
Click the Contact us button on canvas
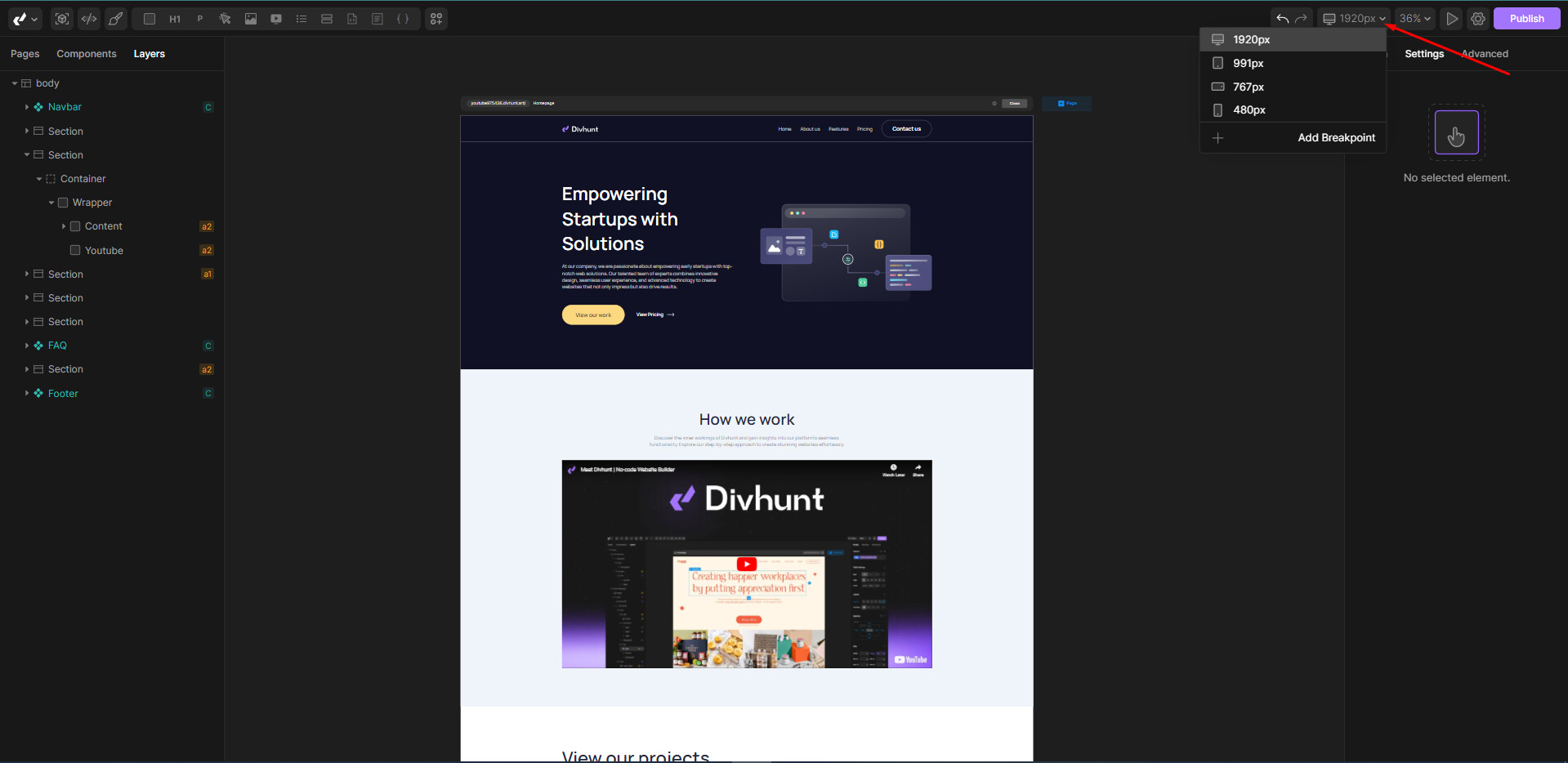point(906,129)
